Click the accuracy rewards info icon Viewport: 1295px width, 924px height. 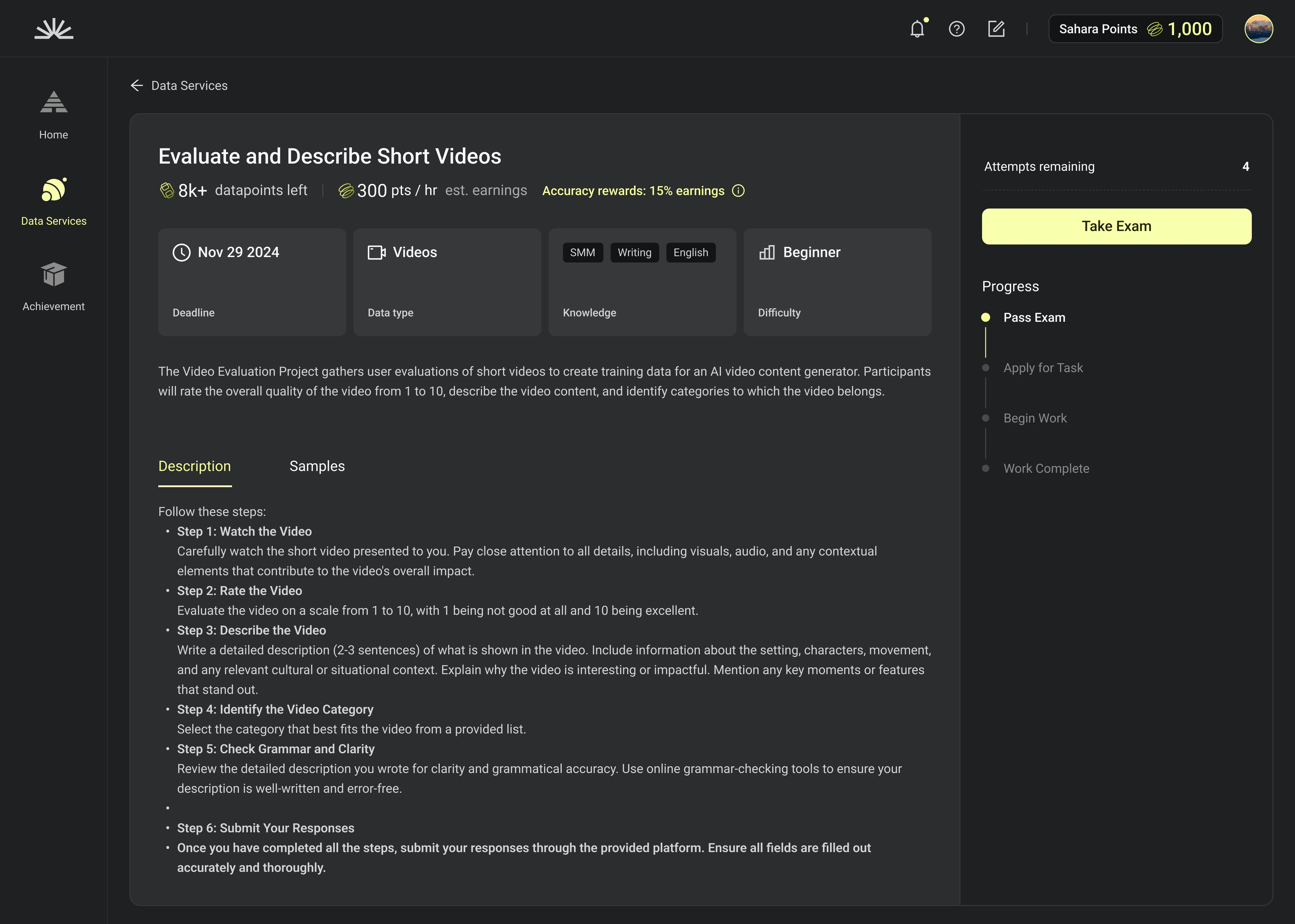click(738, 191)
